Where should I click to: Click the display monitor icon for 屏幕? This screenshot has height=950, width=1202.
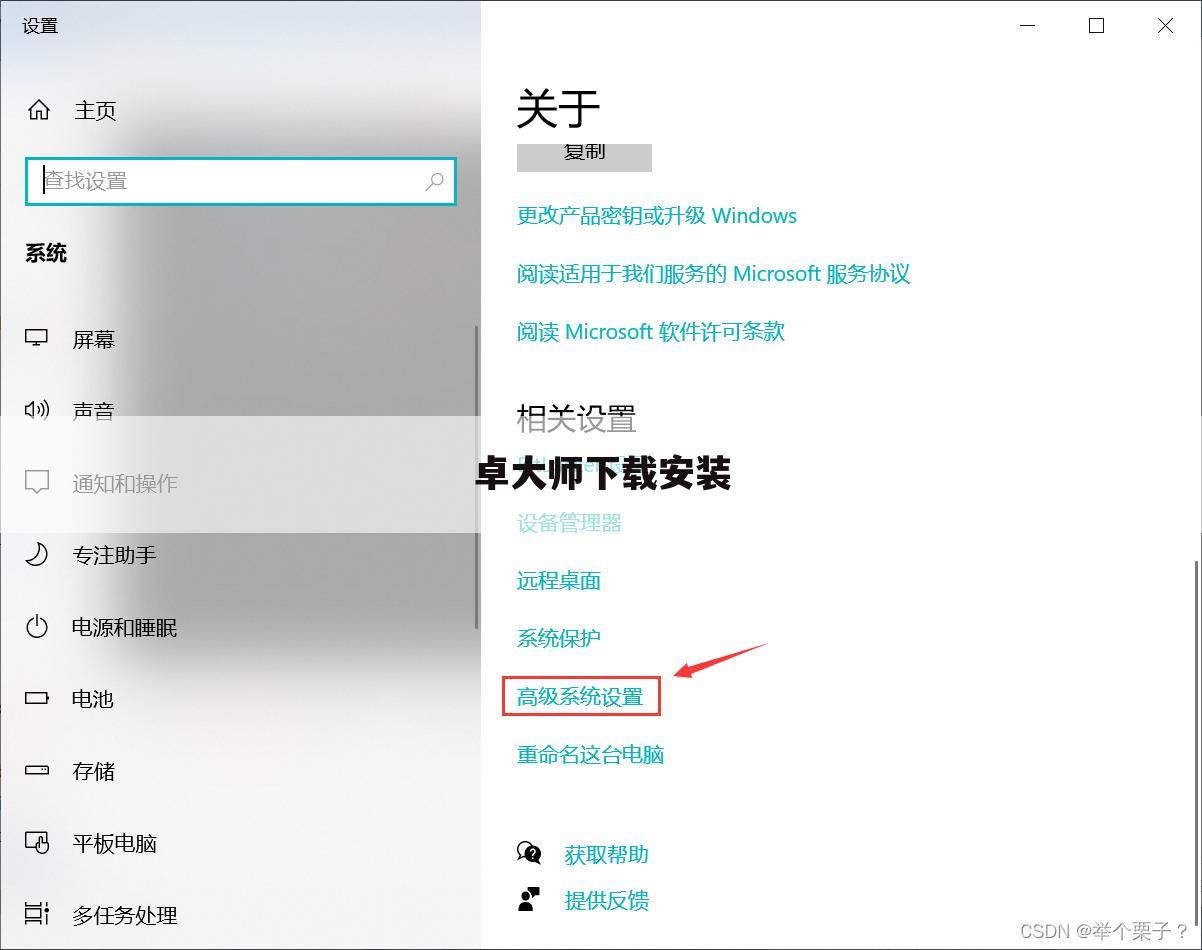pyautogui.click(x=37, y=339)
